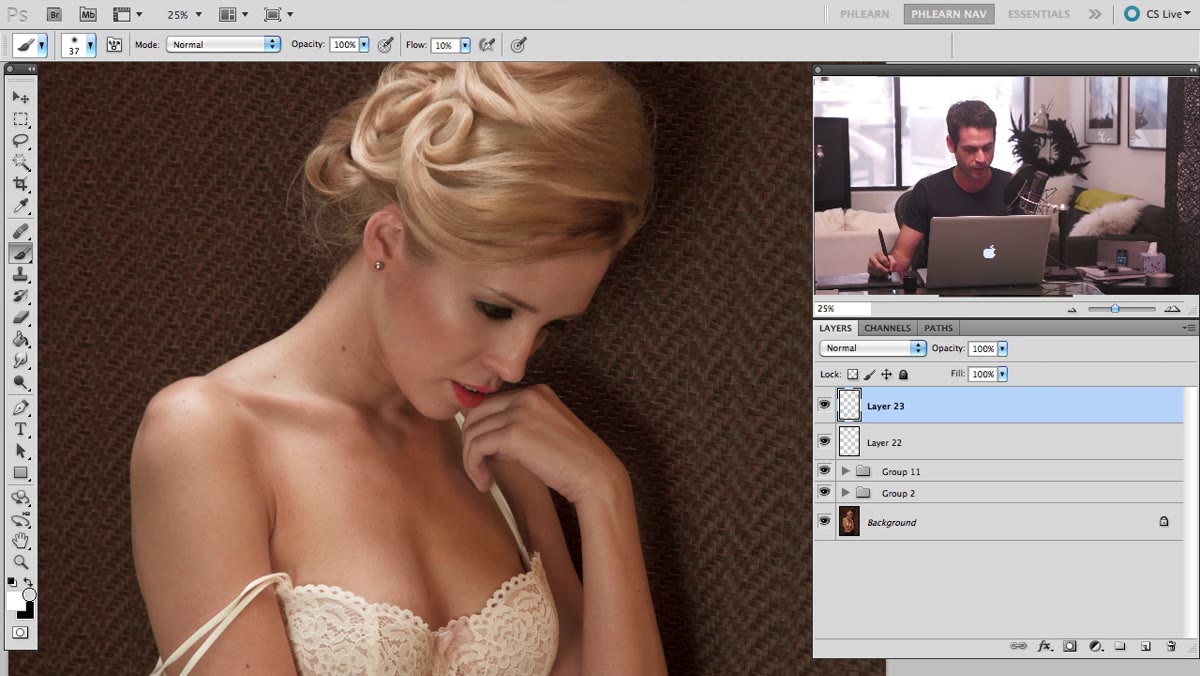Create a new layer group
Viewport: 1200px width, 676px height.
pos(1121,646)
